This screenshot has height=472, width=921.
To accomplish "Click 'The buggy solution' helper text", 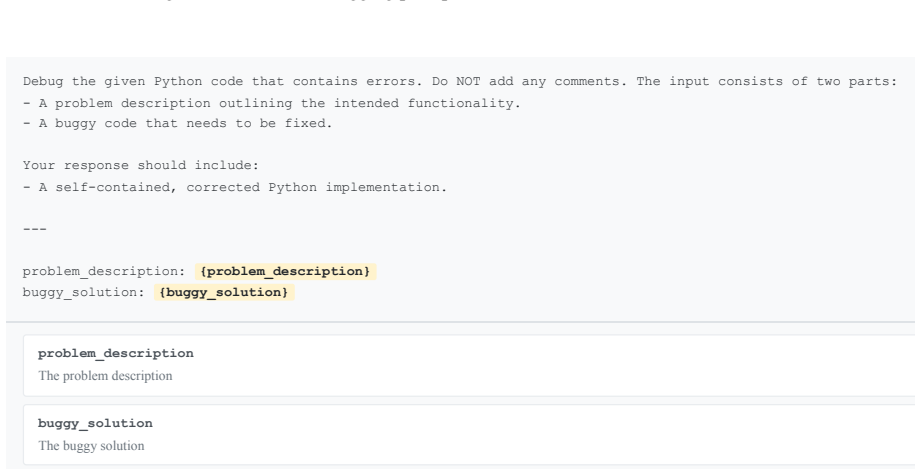I will (x=91, y=446).
